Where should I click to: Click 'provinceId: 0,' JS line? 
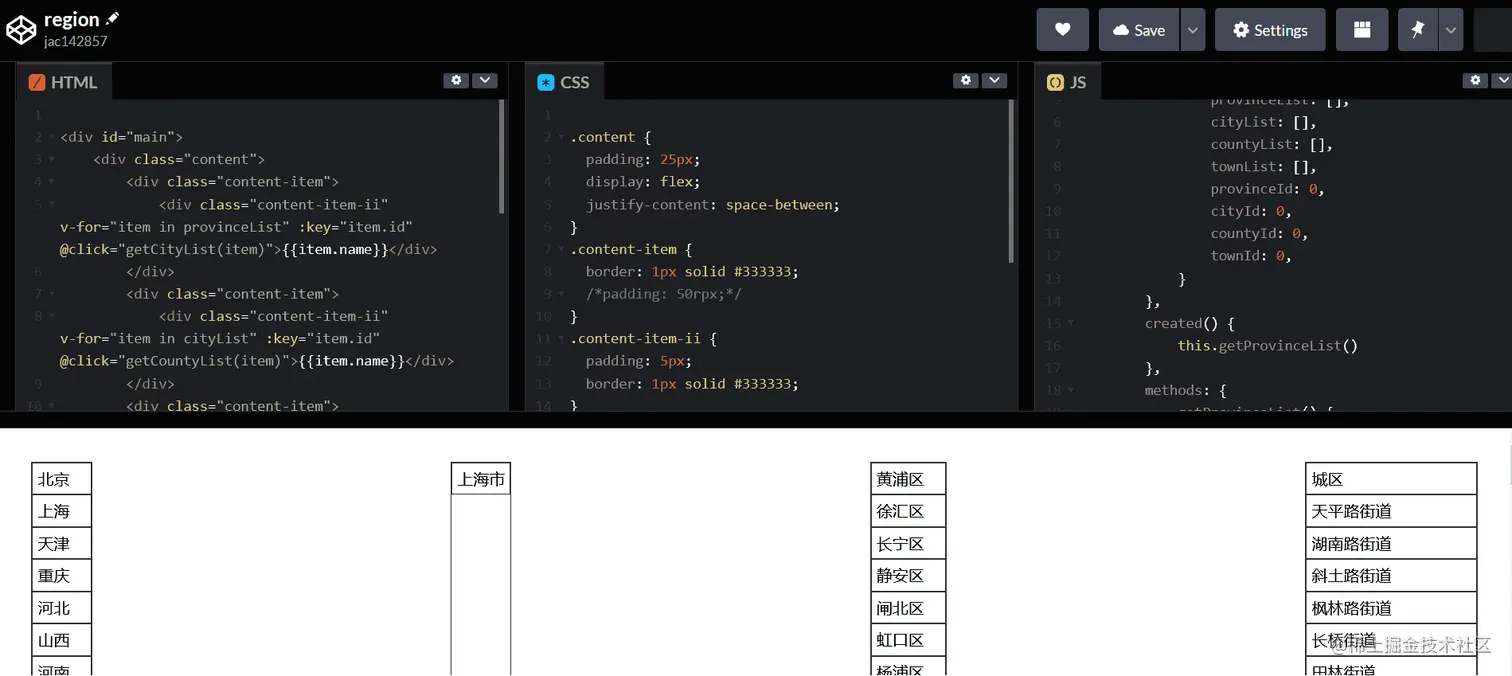pyautogui.click(x=1267, y=189)
